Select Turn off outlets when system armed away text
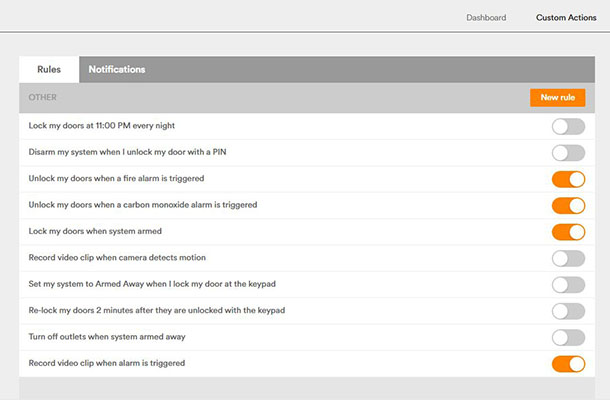This screenshot has height=400, width=610. [107, 337]
